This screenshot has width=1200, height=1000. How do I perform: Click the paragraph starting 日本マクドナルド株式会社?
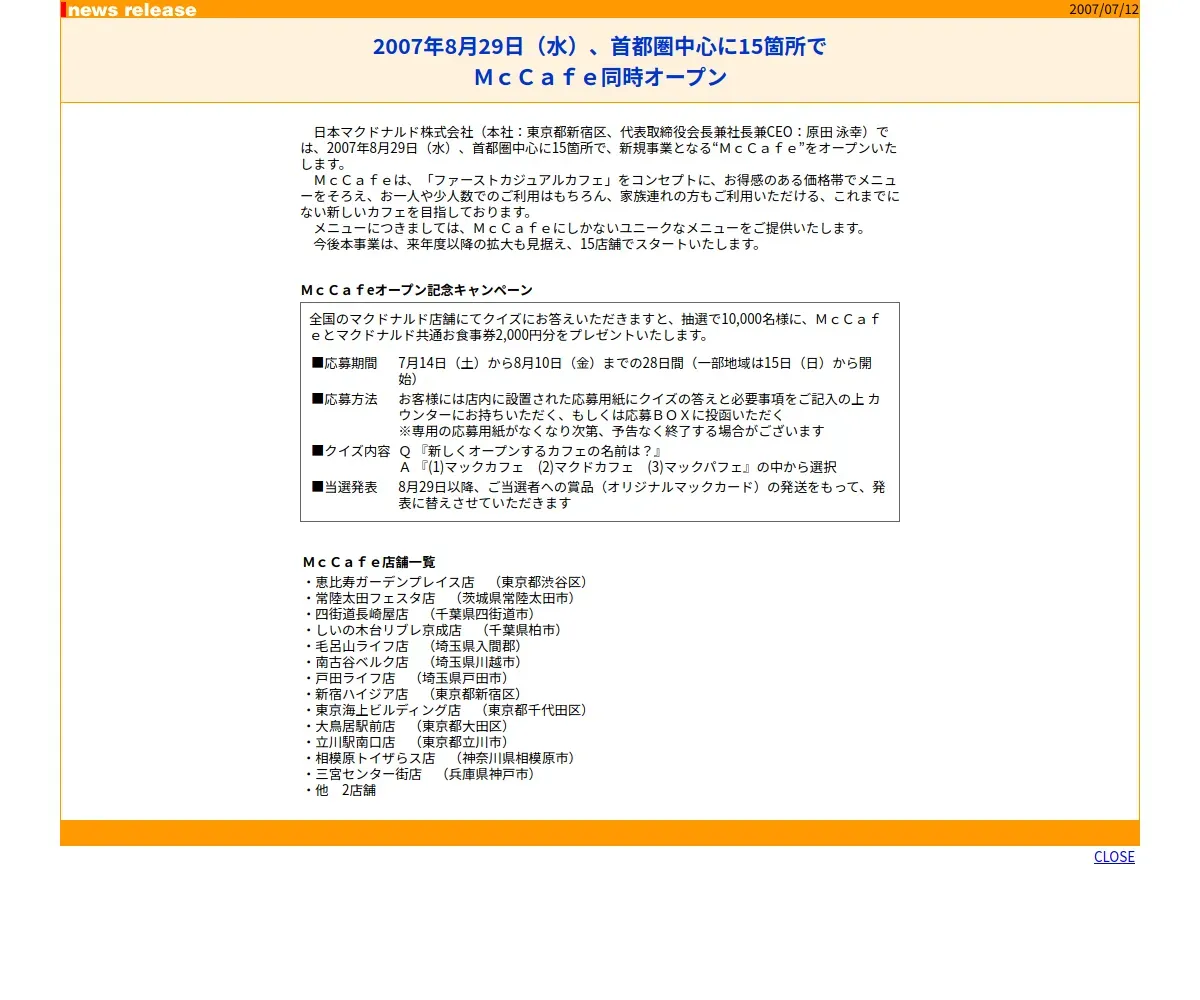[600, 148]
